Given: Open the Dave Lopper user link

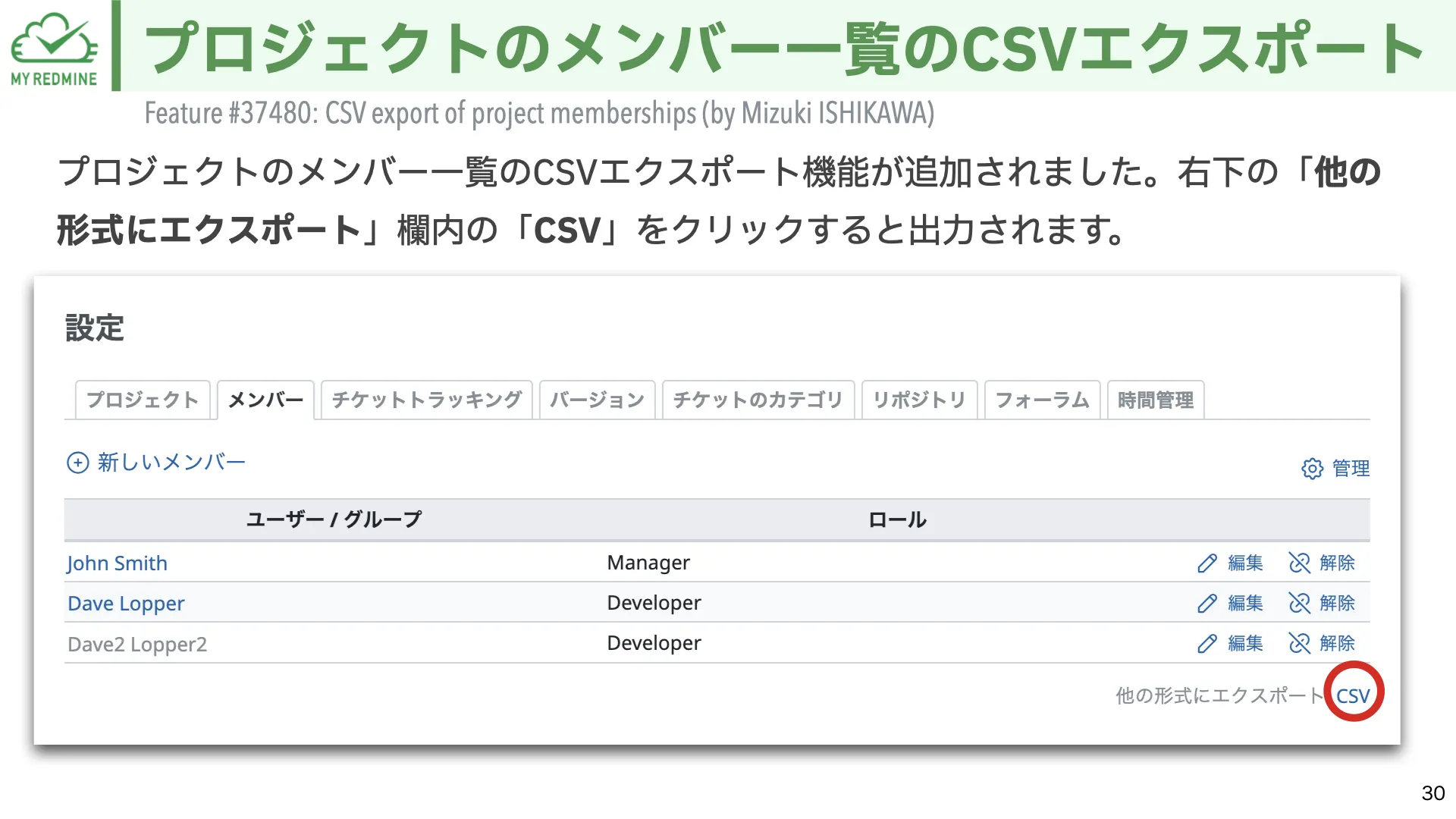Looking at the screenshot, I should (126, 604).
